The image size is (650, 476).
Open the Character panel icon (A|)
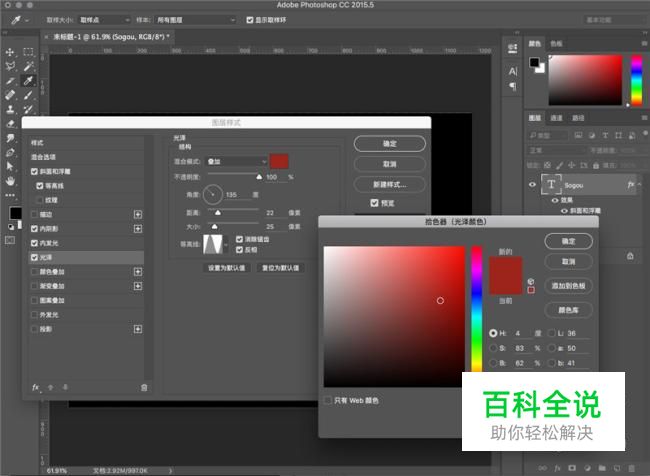(x=513, y=71)
